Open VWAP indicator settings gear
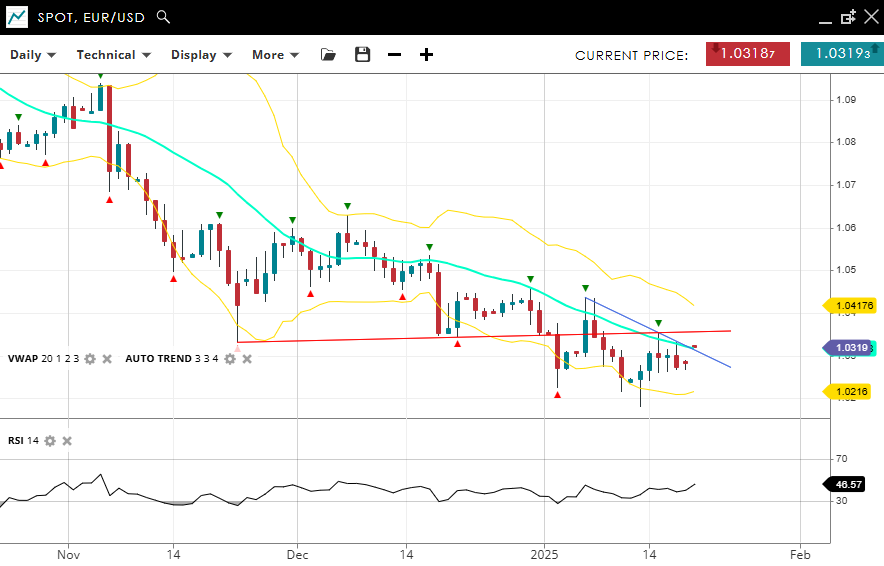The image size is (884, 566). coord(90,358)
